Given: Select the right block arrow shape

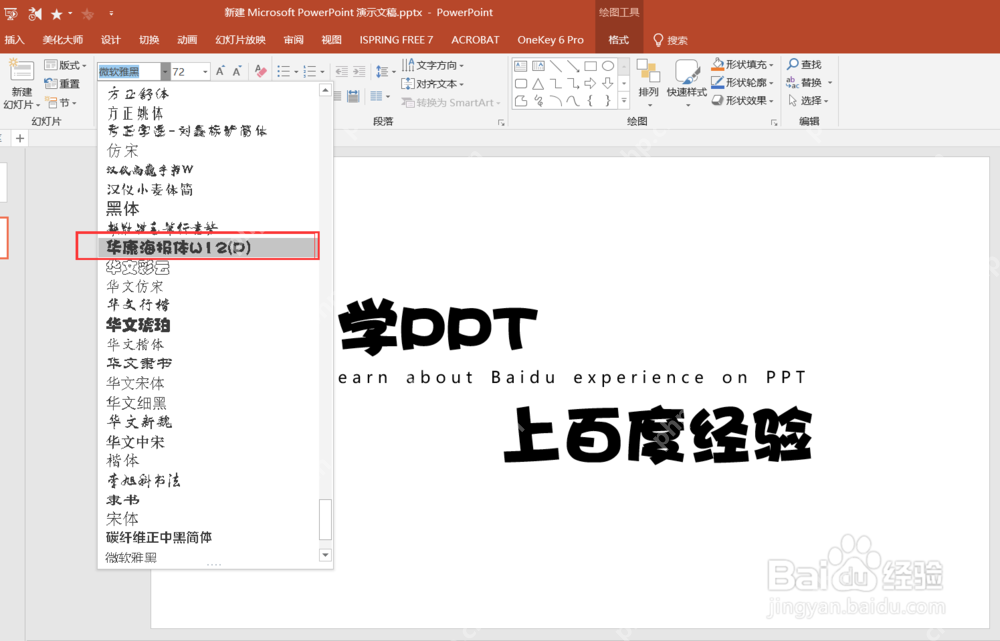Looking at the screenshot, I should pos(591,84).
